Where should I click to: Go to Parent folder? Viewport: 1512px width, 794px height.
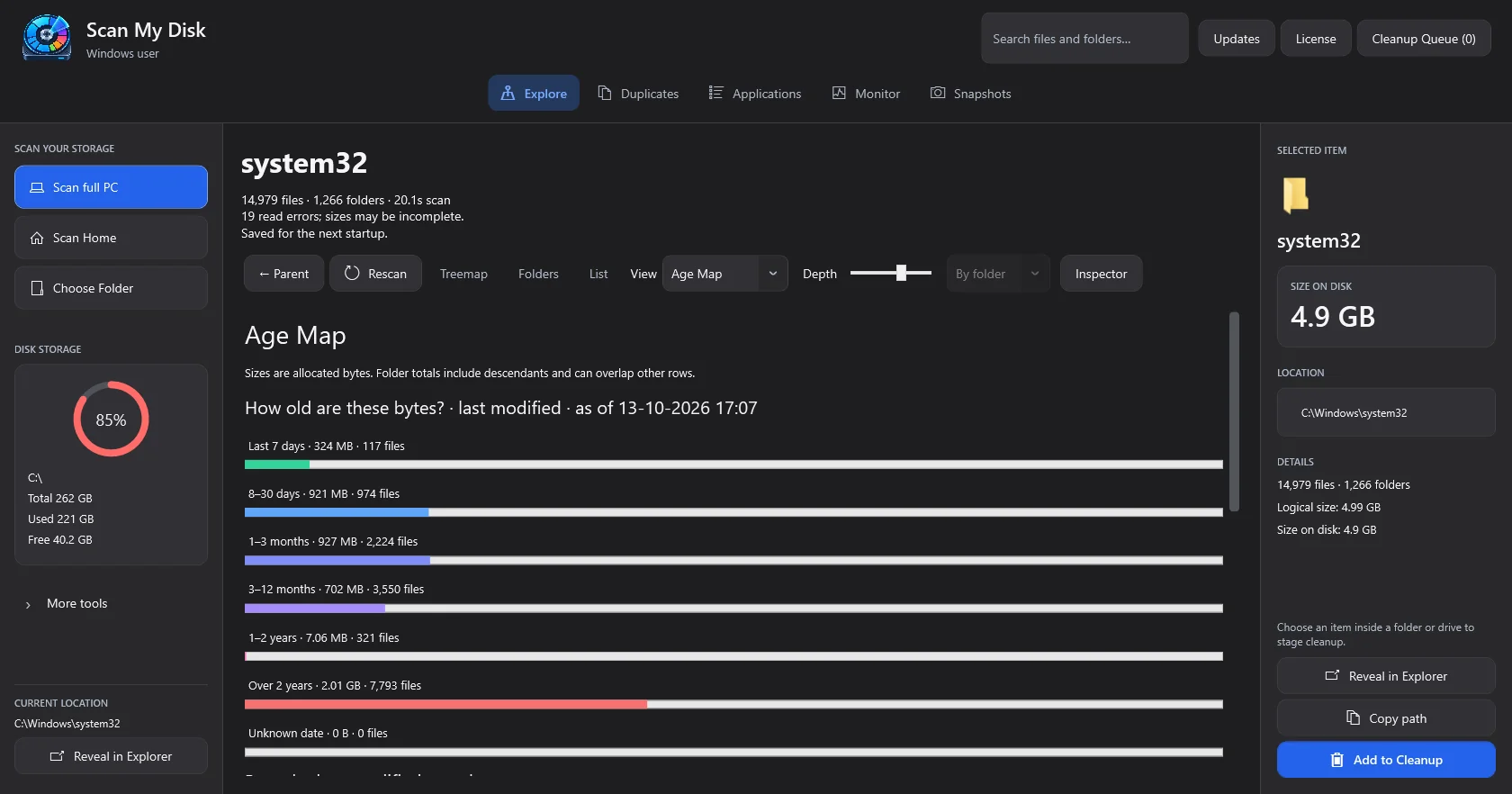click(x=283, y=274)
